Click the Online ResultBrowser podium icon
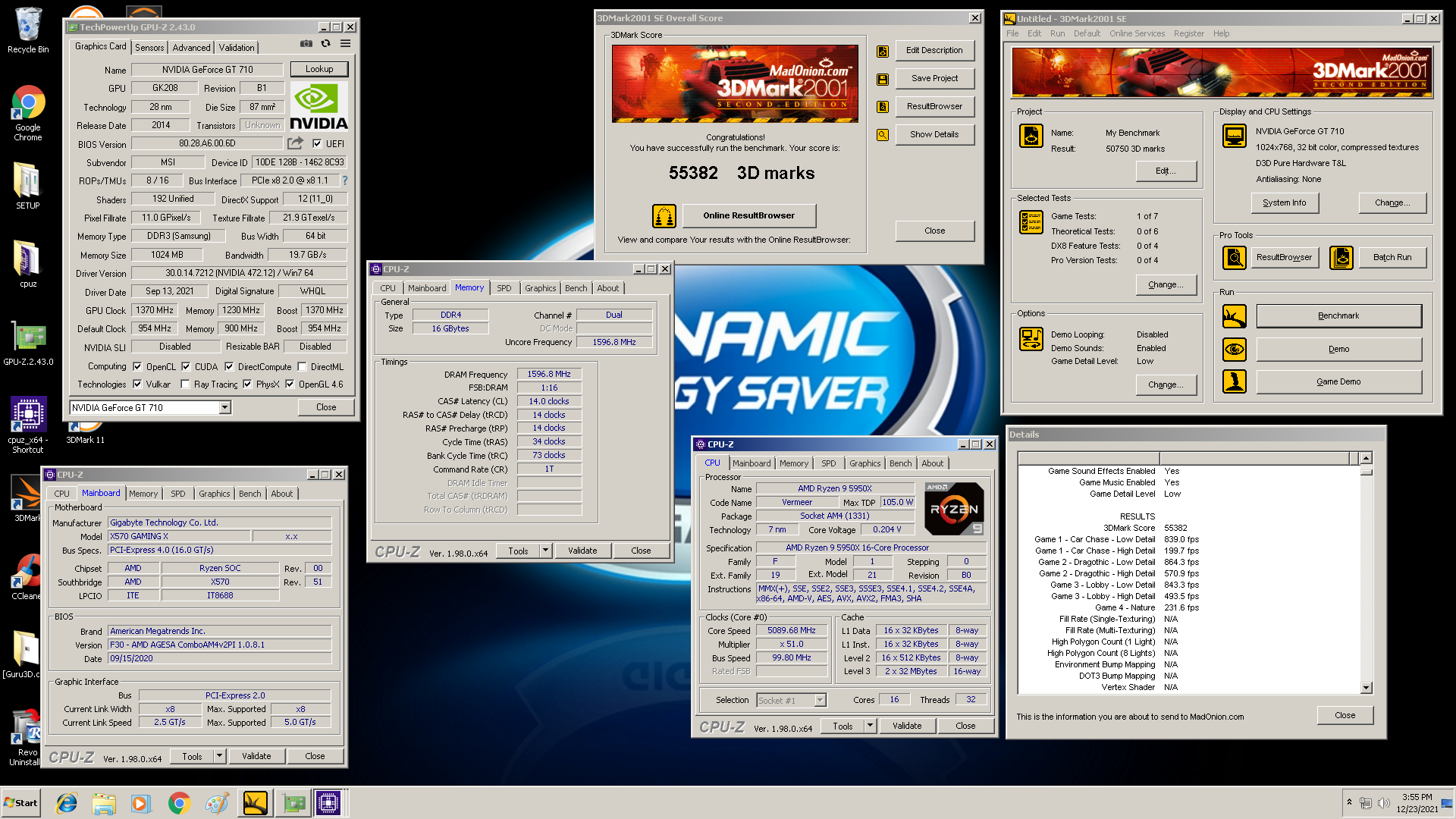Image resolution: width=1456 pixels, height=819 pixels. pos(664,216)
